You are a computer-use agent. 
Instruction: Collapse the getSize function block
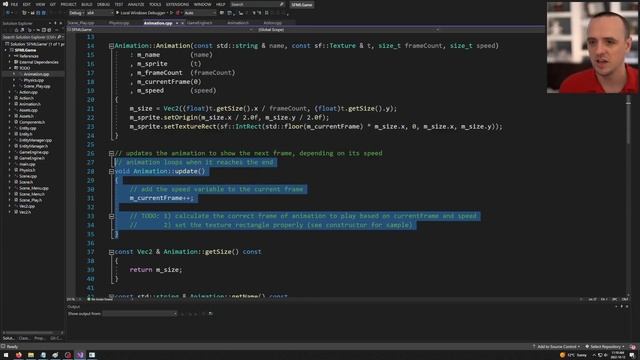111,252
